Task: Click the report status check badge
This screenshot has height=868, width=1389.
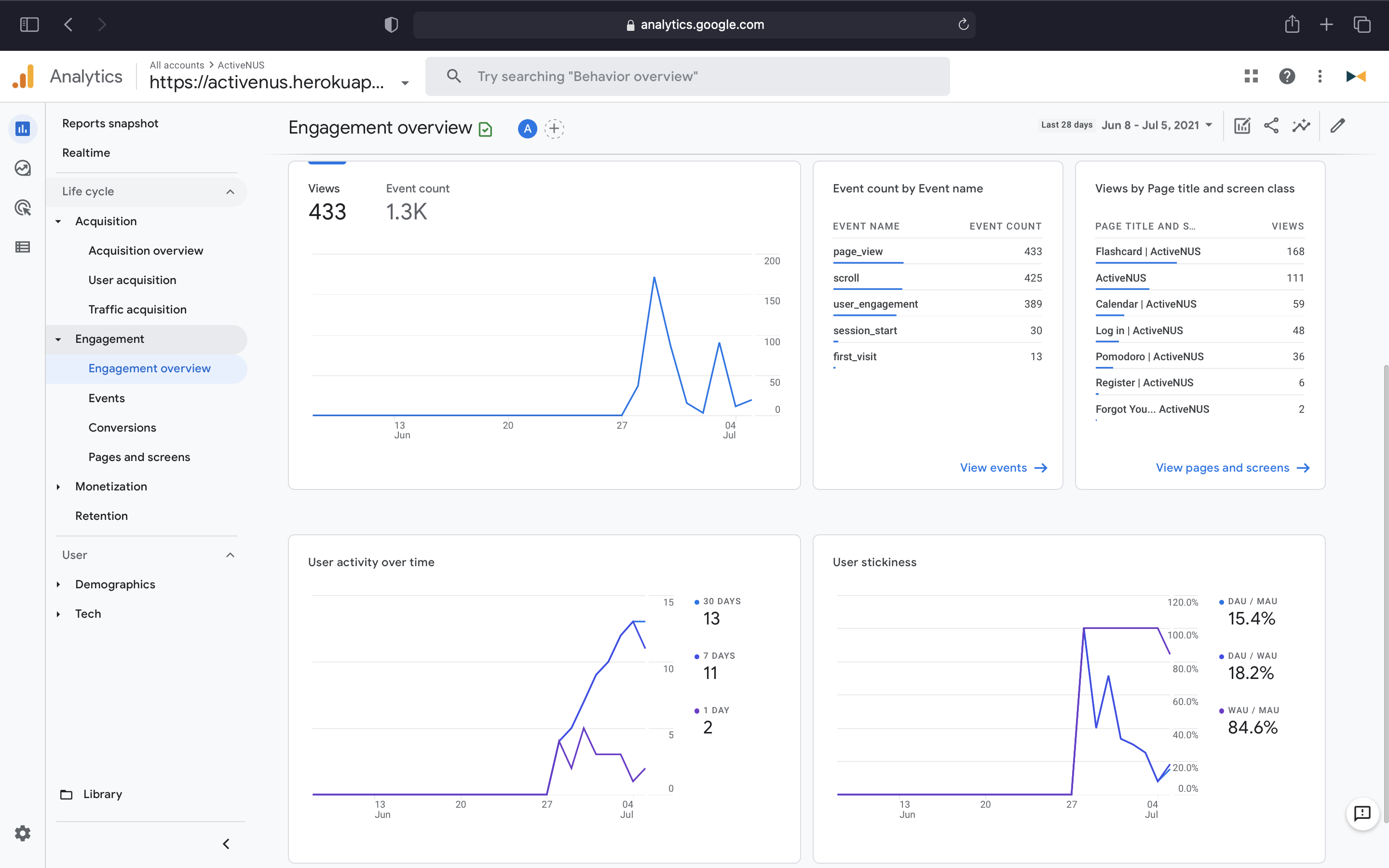Action: point(486,129)
